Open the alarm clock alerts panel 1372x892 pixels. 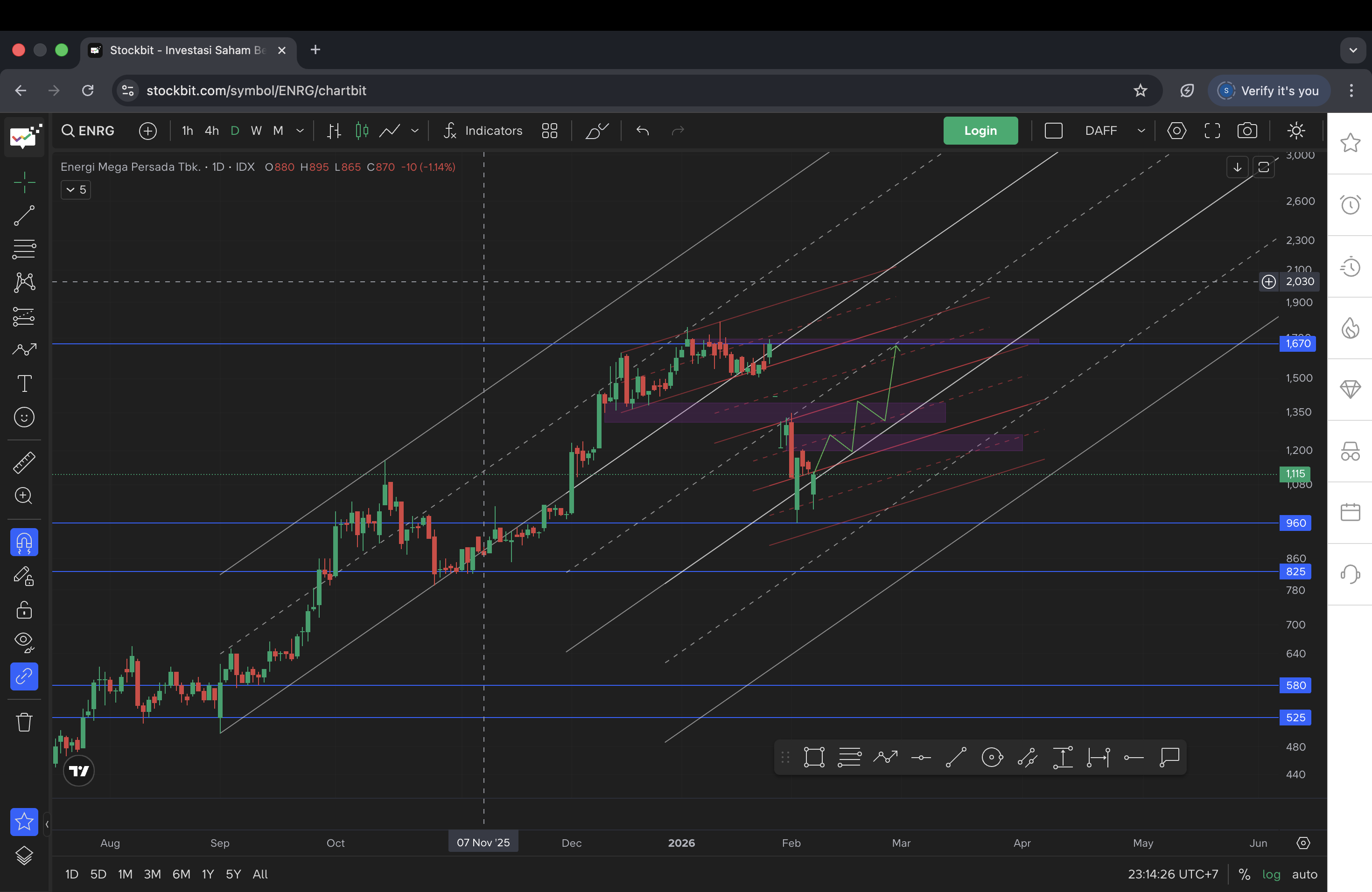click(1350, 204)
